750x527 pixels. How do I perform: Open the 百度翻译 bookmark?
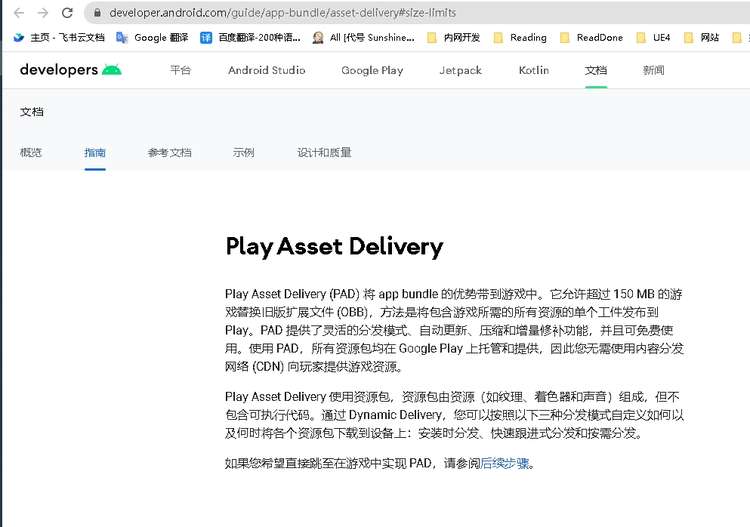pos(251,37)
